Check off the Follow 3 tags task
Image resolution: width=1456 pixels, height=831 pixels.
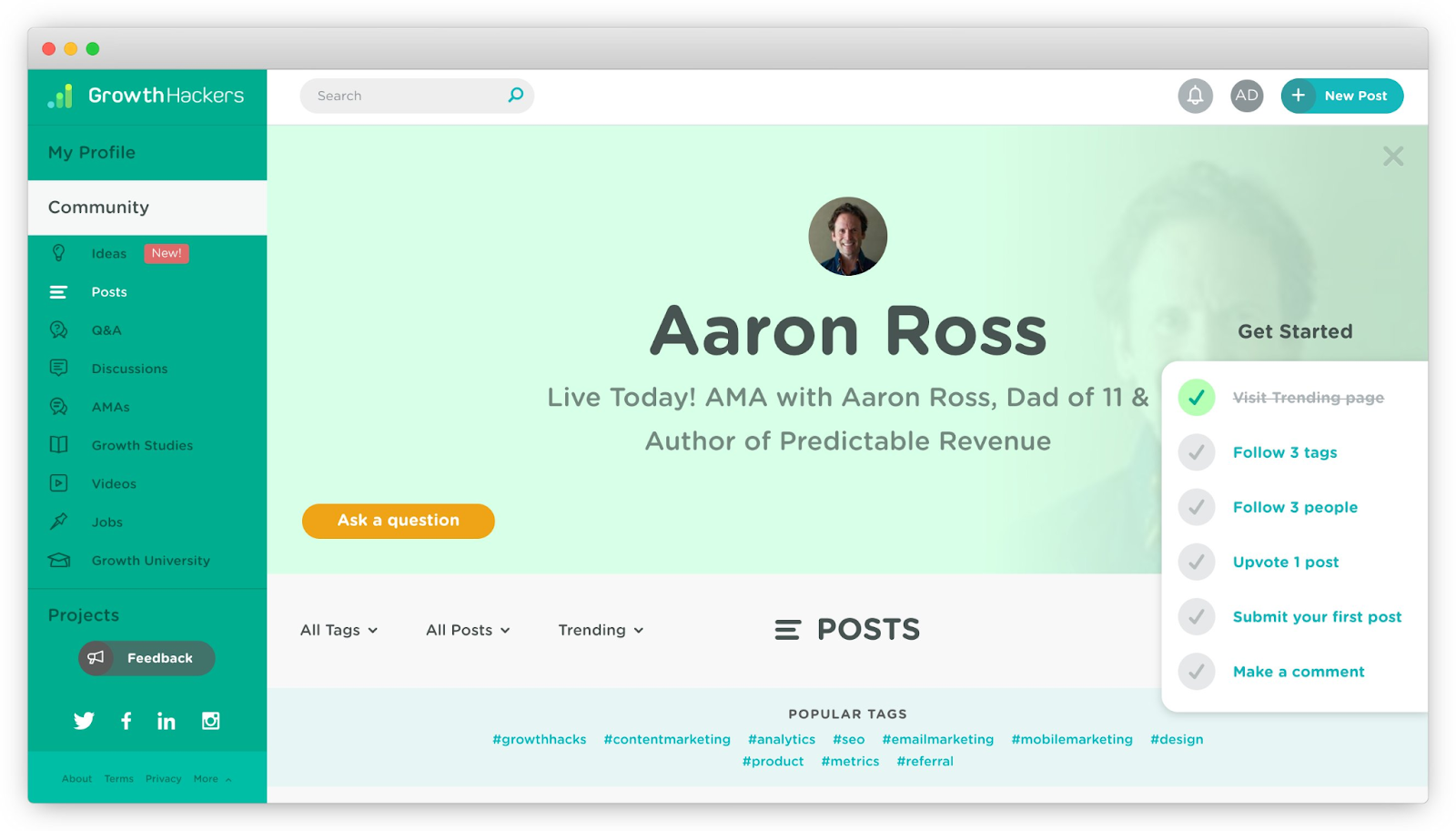coord(1196,452)
